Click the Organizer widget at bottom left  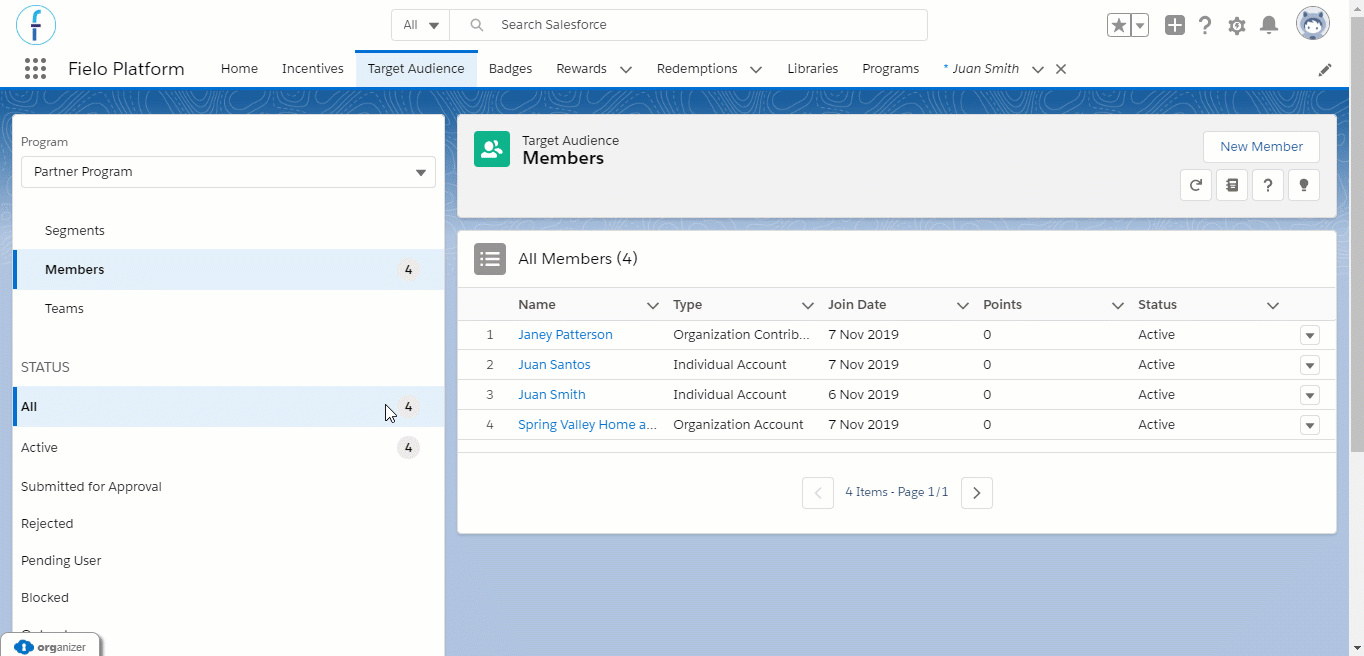point(51,646)
